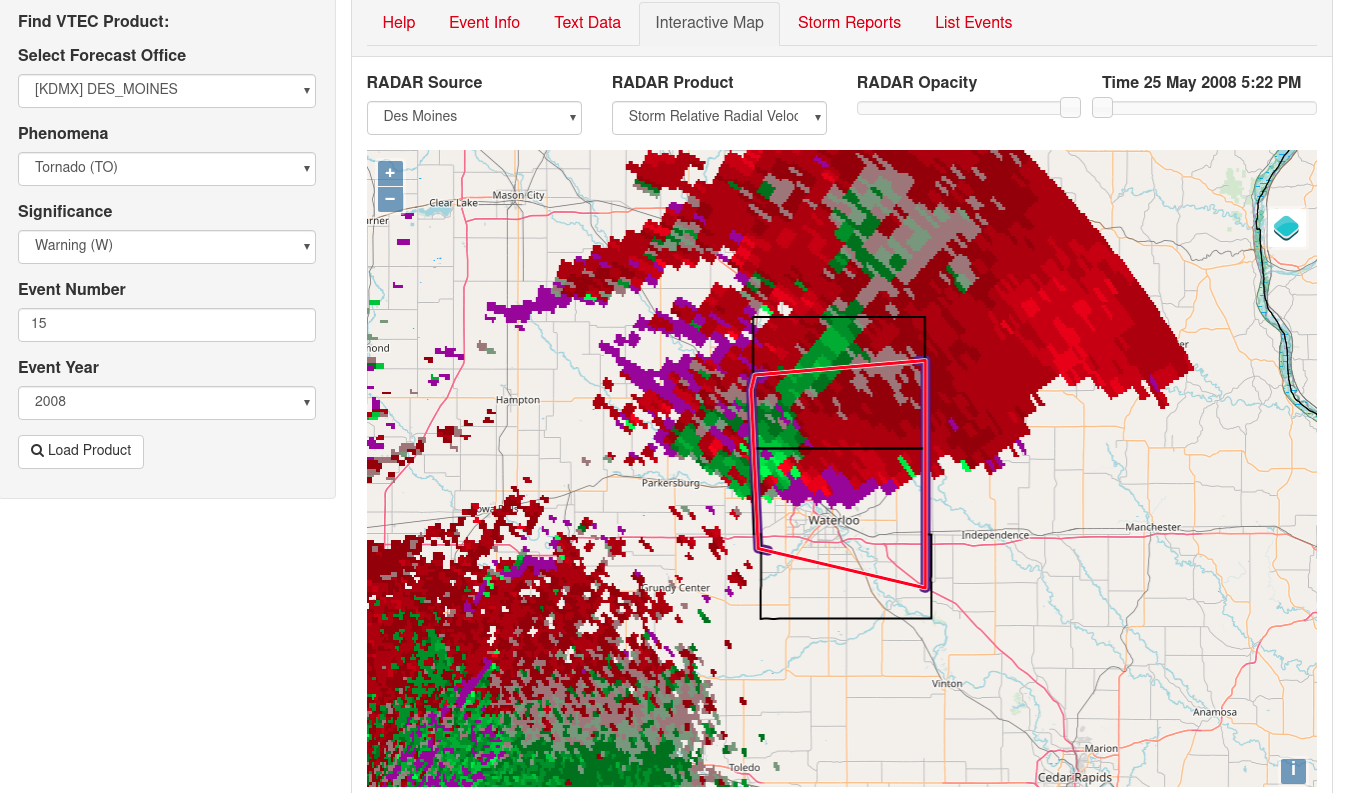Show map attribution info icon
The height and width of the screenshot is (793, 1347).
[x=1293, y=770]
